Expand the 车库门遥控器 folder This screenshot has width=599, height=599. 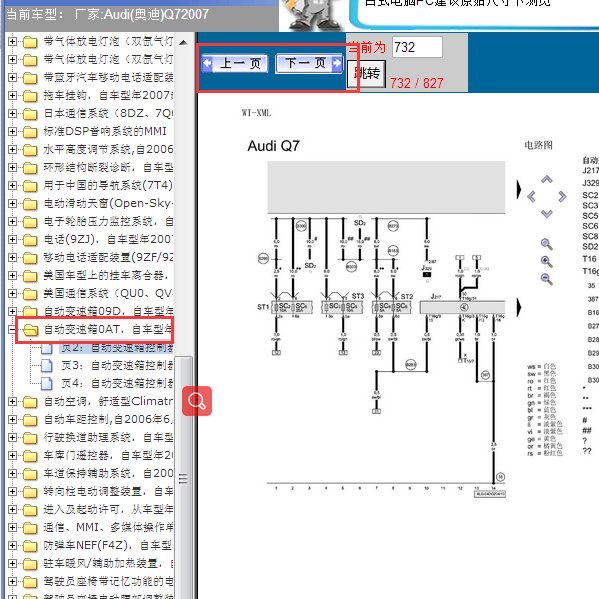[12, 455]
